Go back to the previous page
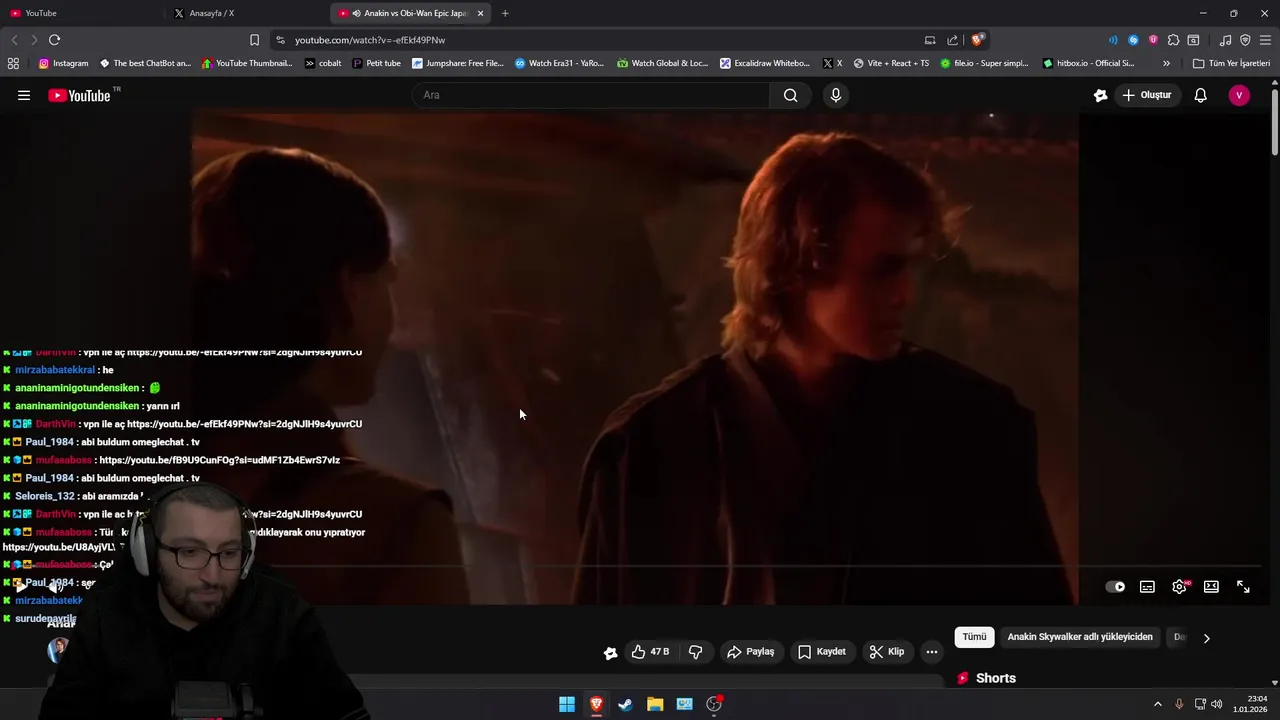Image resolution: width=1280 pixels, height=720 pixels. 14,40
